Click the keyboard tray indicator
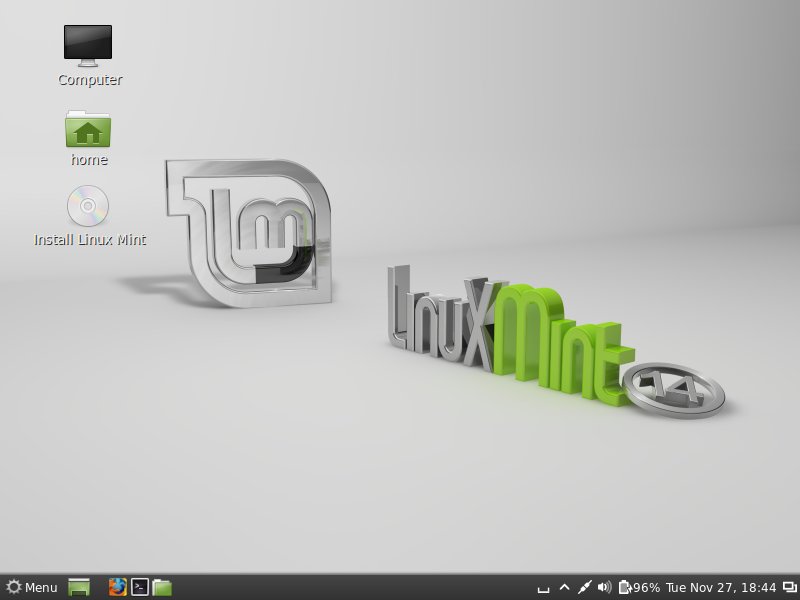The image size is (800, 600). point(543,588)
